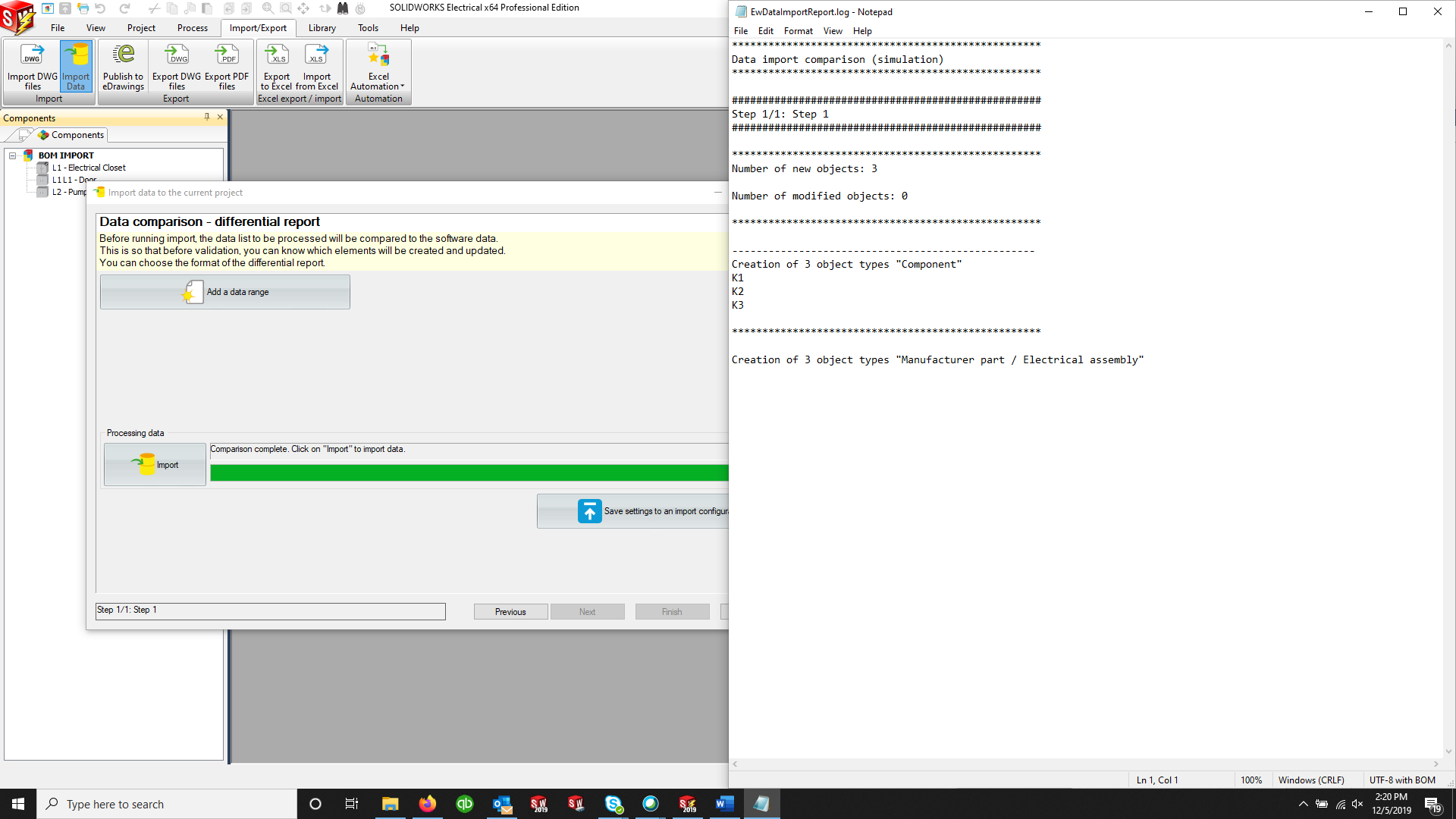
Task: Open the Import/Export menu
Action: click(x=258, y=27)
